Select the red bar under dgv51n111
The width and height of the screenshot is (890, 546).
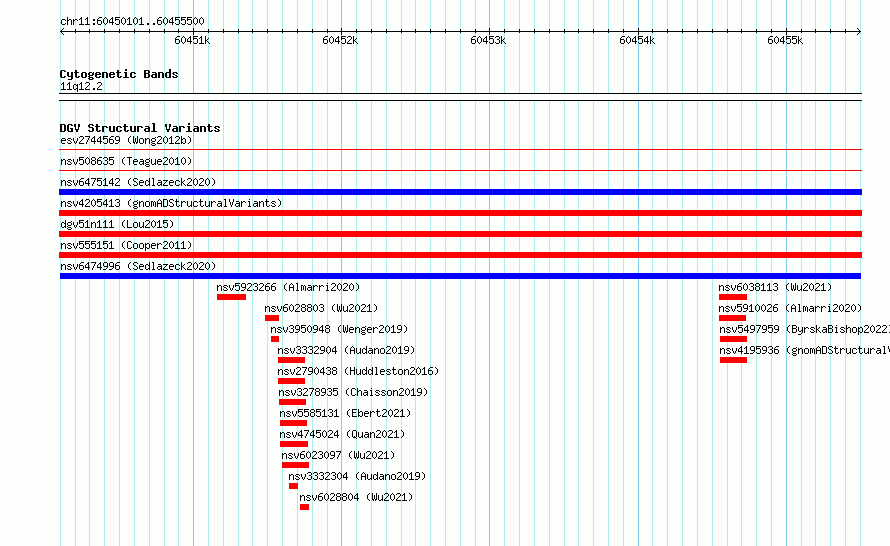click(460, 234)
